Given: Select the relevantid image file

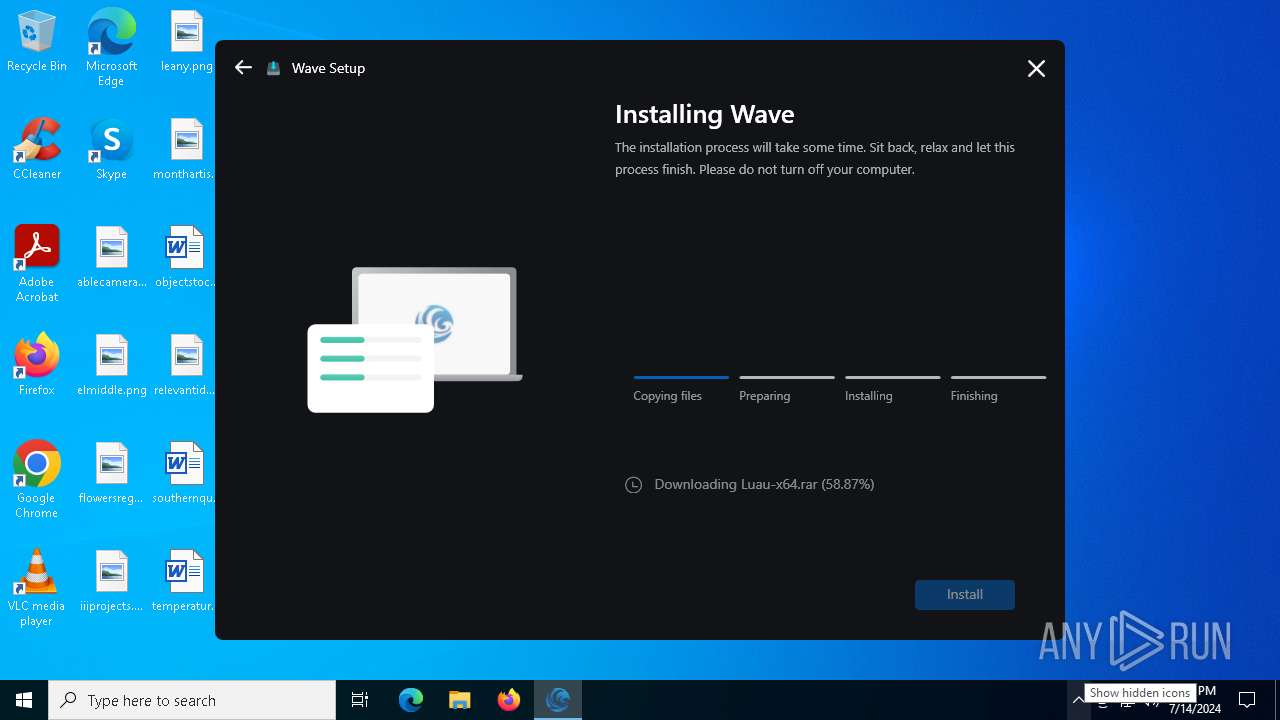Looking at the screenshot, I should point(185,365).
